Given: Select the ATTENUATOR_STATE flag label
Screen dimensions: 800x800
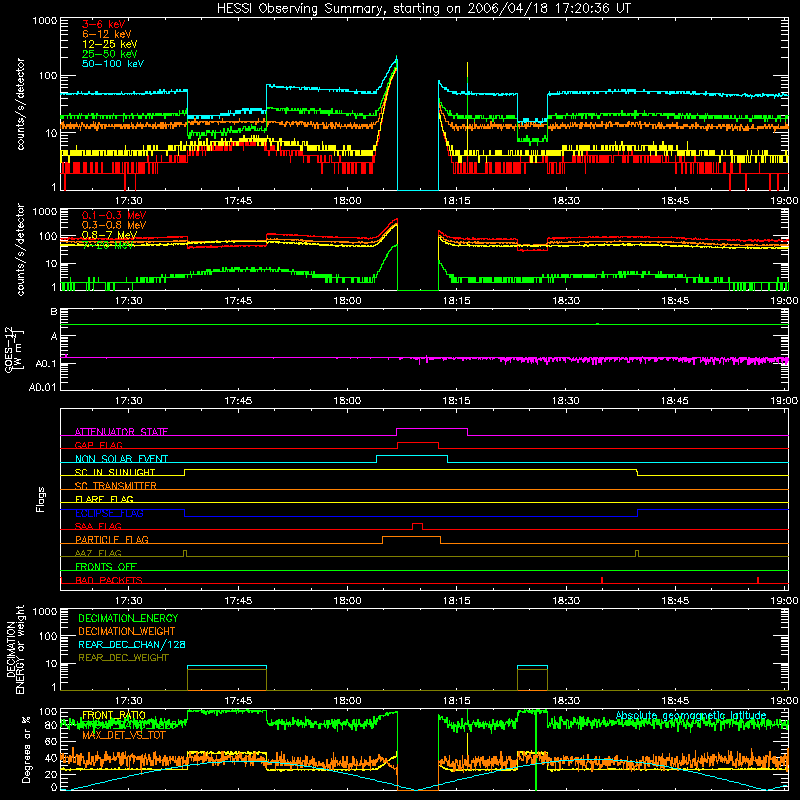Looking at the screenshot, I should 121,432.
